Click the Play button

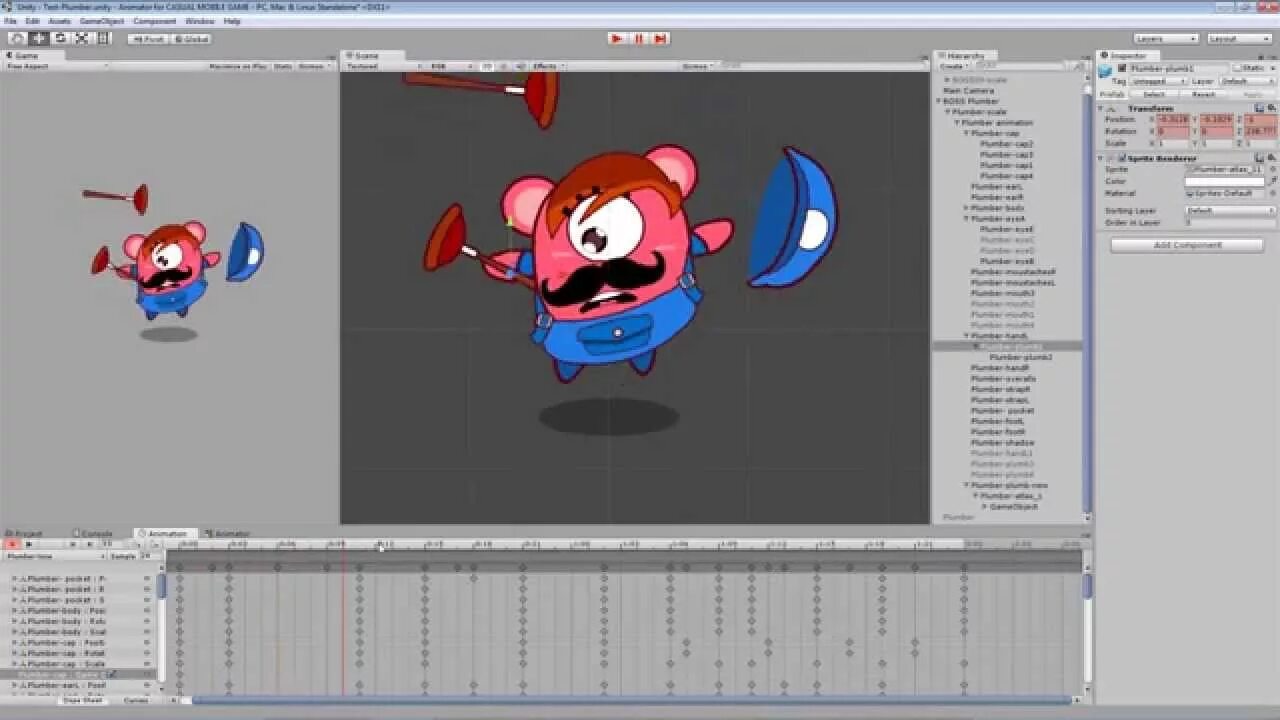pyautogui.click(x=617, y=38)
